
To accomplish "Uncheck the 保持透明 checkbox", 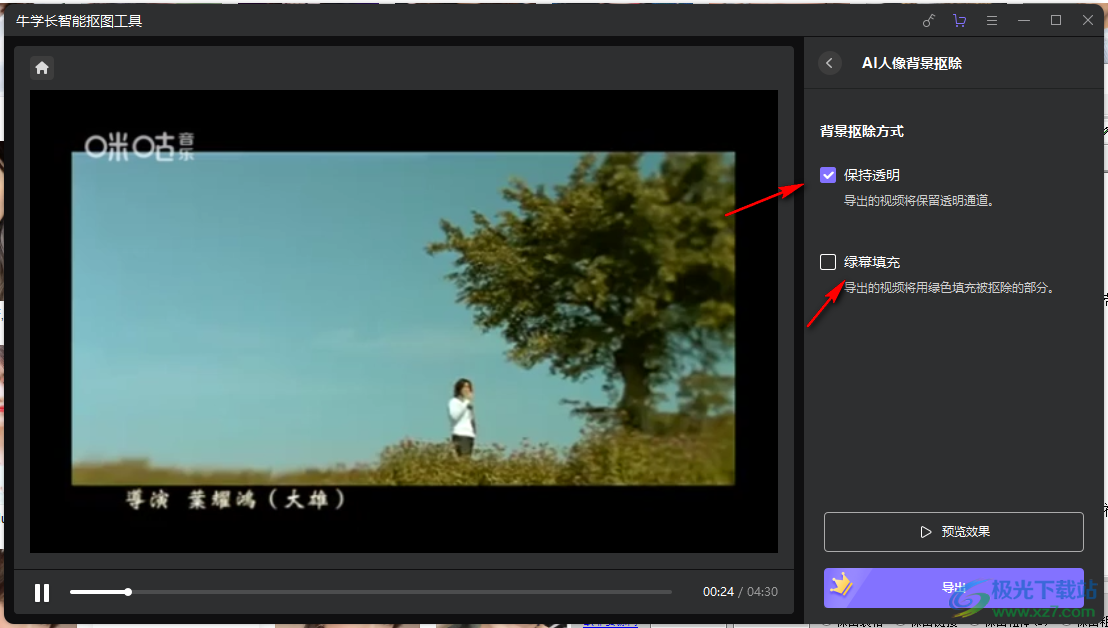I will coord(828,174).
